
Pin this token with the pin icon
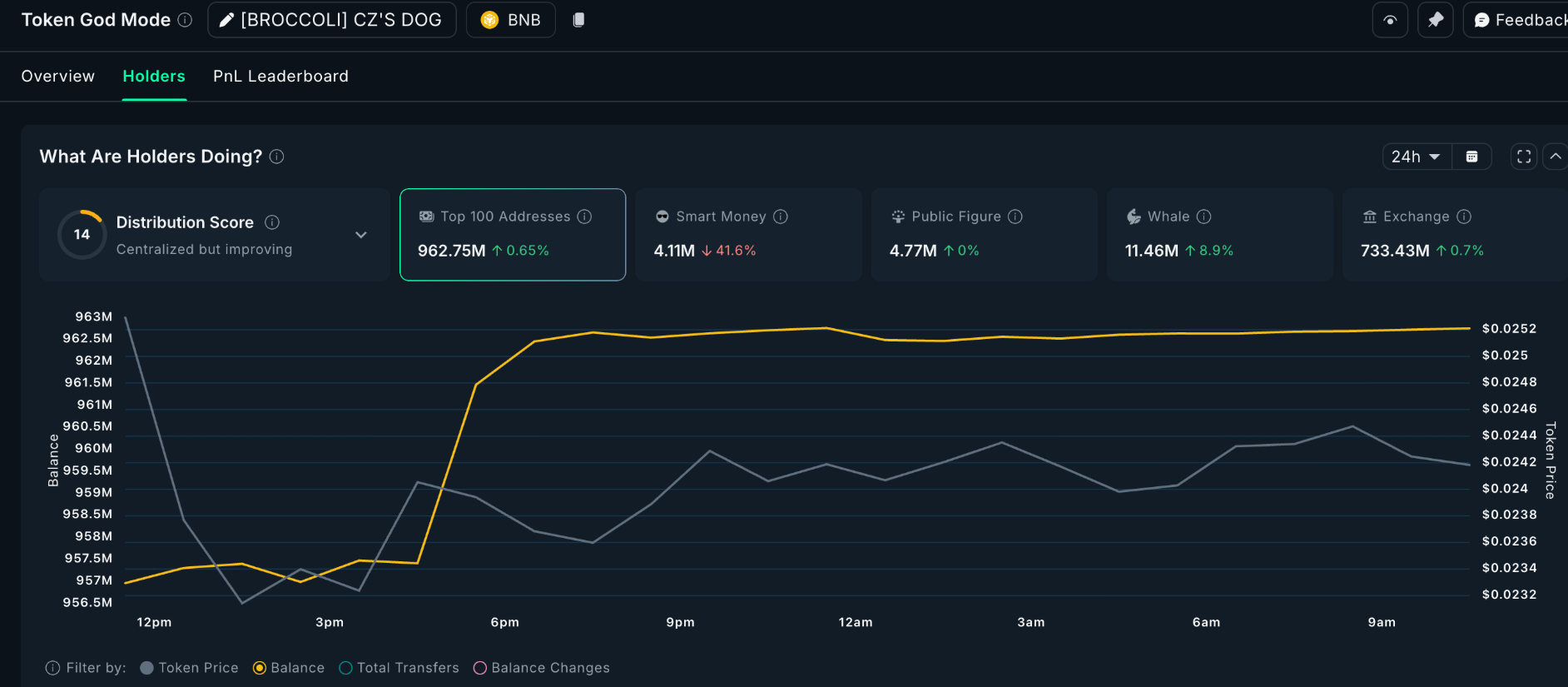[1436, 20]
